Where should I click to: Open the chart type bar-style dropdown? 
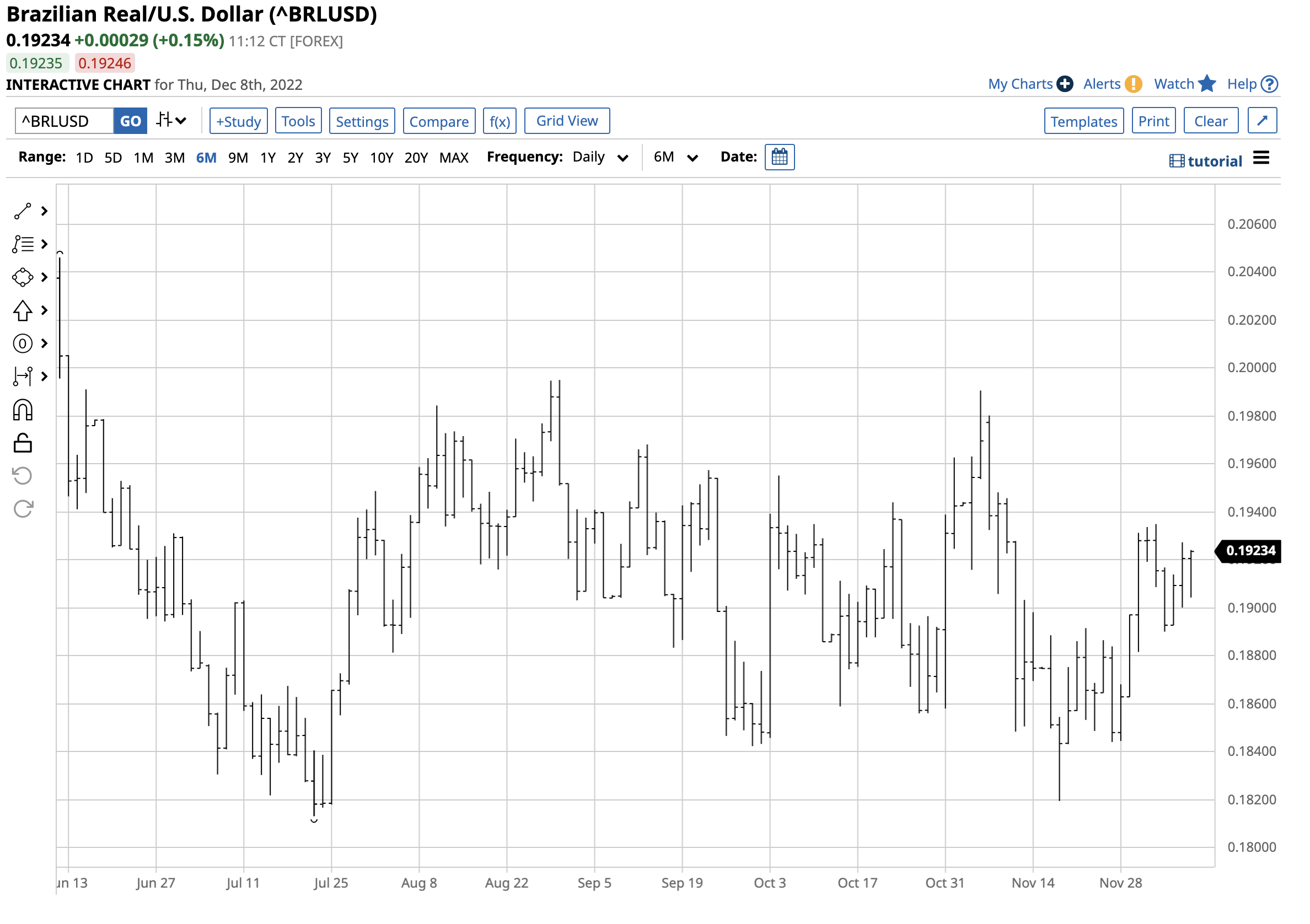coord(171,121)
